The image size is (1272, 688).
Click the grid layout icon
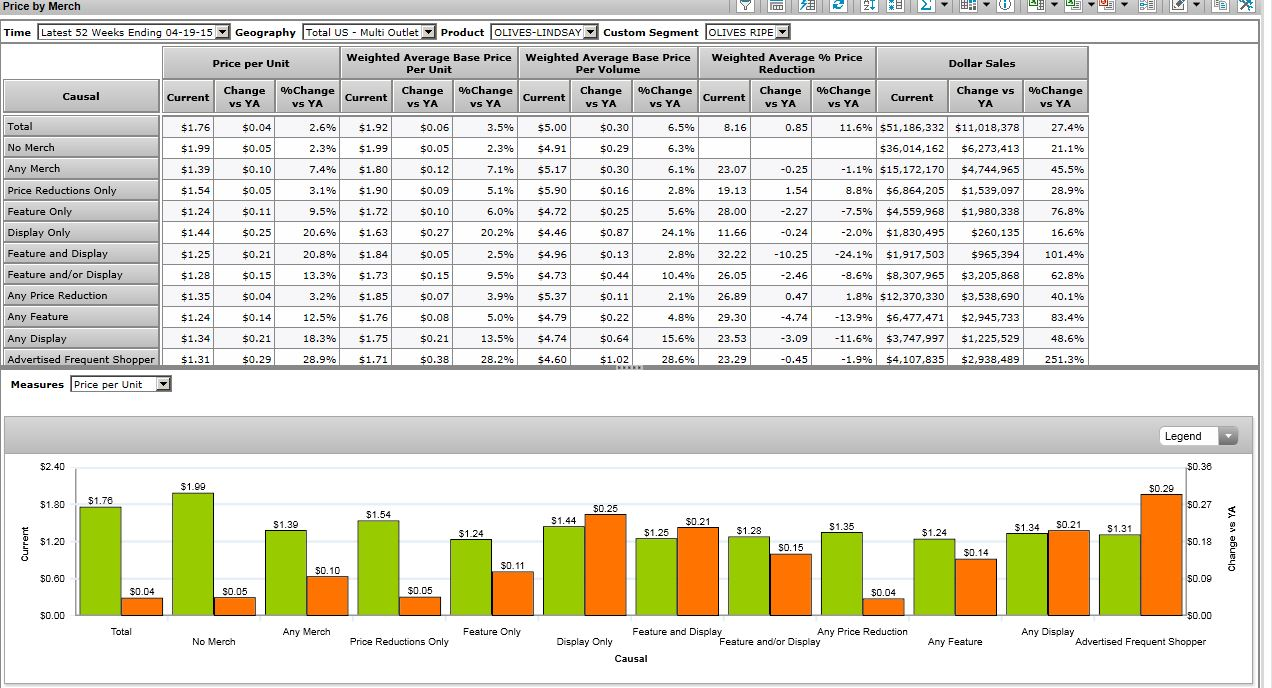tap(966, 6)
